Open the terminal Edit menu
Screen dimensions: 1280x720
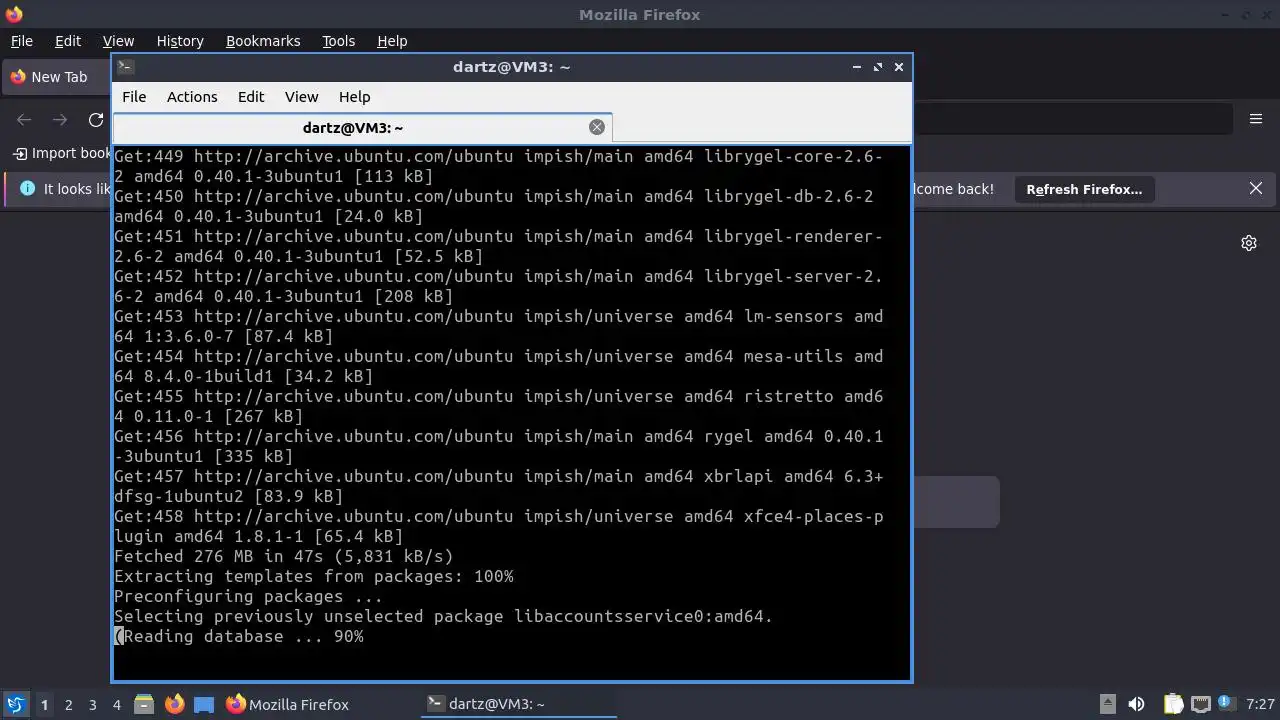coord(251,97)
